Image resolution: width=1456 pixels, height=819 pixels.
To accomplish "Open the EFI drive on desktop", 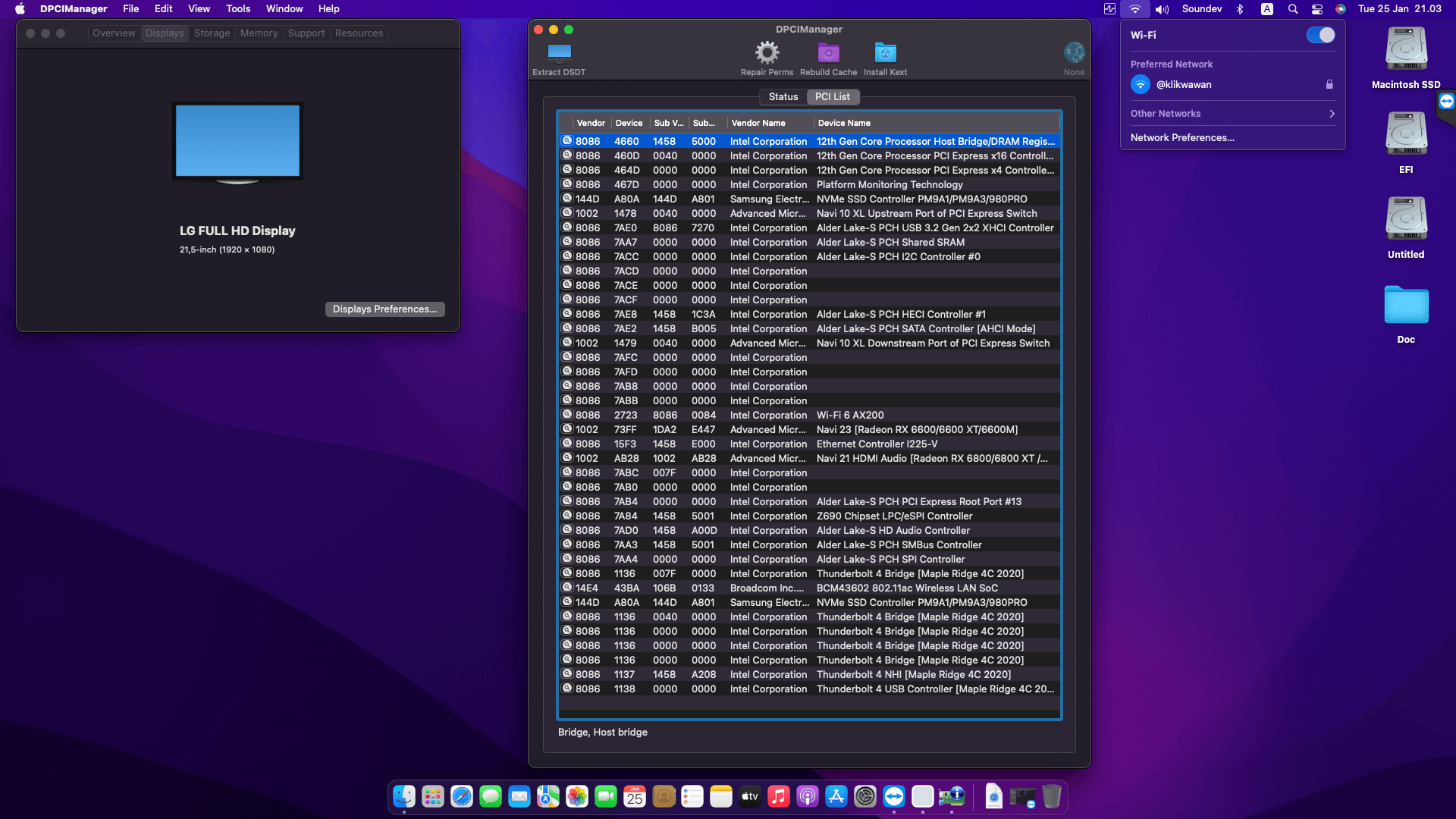I will 1406,134.
